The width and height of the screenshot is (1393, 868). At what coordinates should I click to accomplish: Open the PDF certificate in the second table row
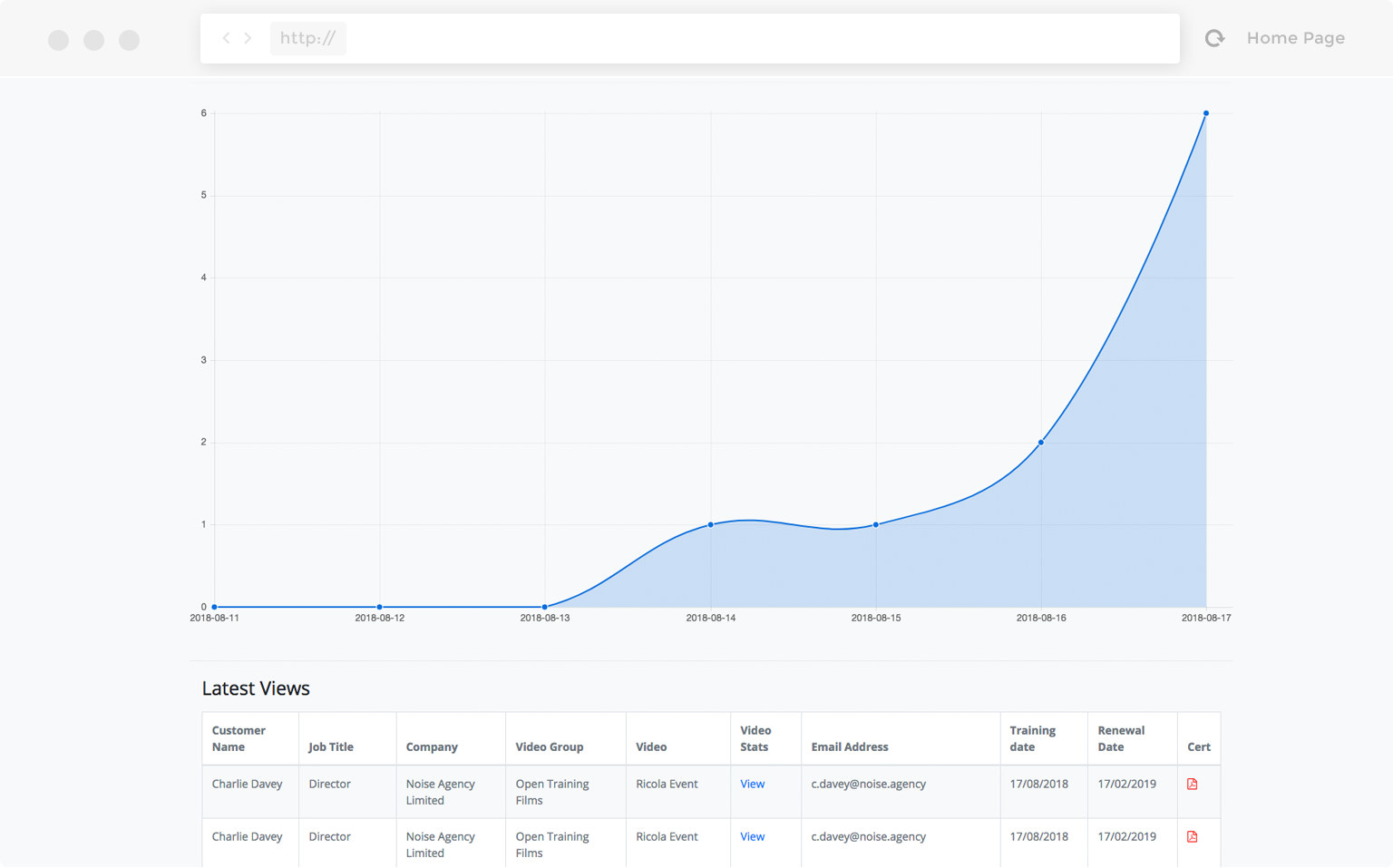1193,836
